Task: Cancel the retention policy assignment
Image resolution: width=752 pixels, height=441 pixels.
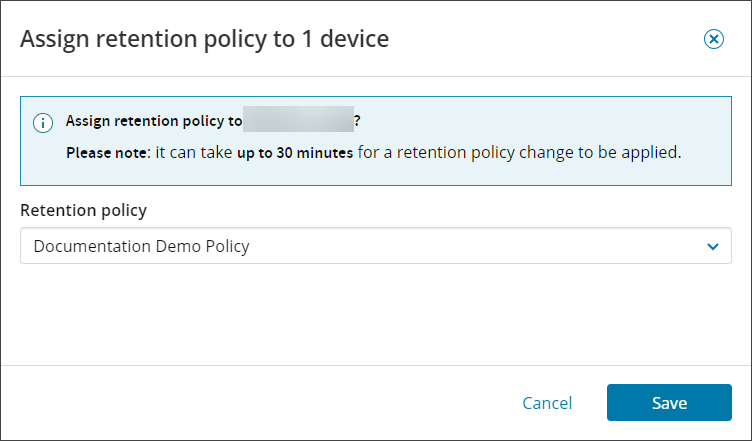Action: point(547,403)
